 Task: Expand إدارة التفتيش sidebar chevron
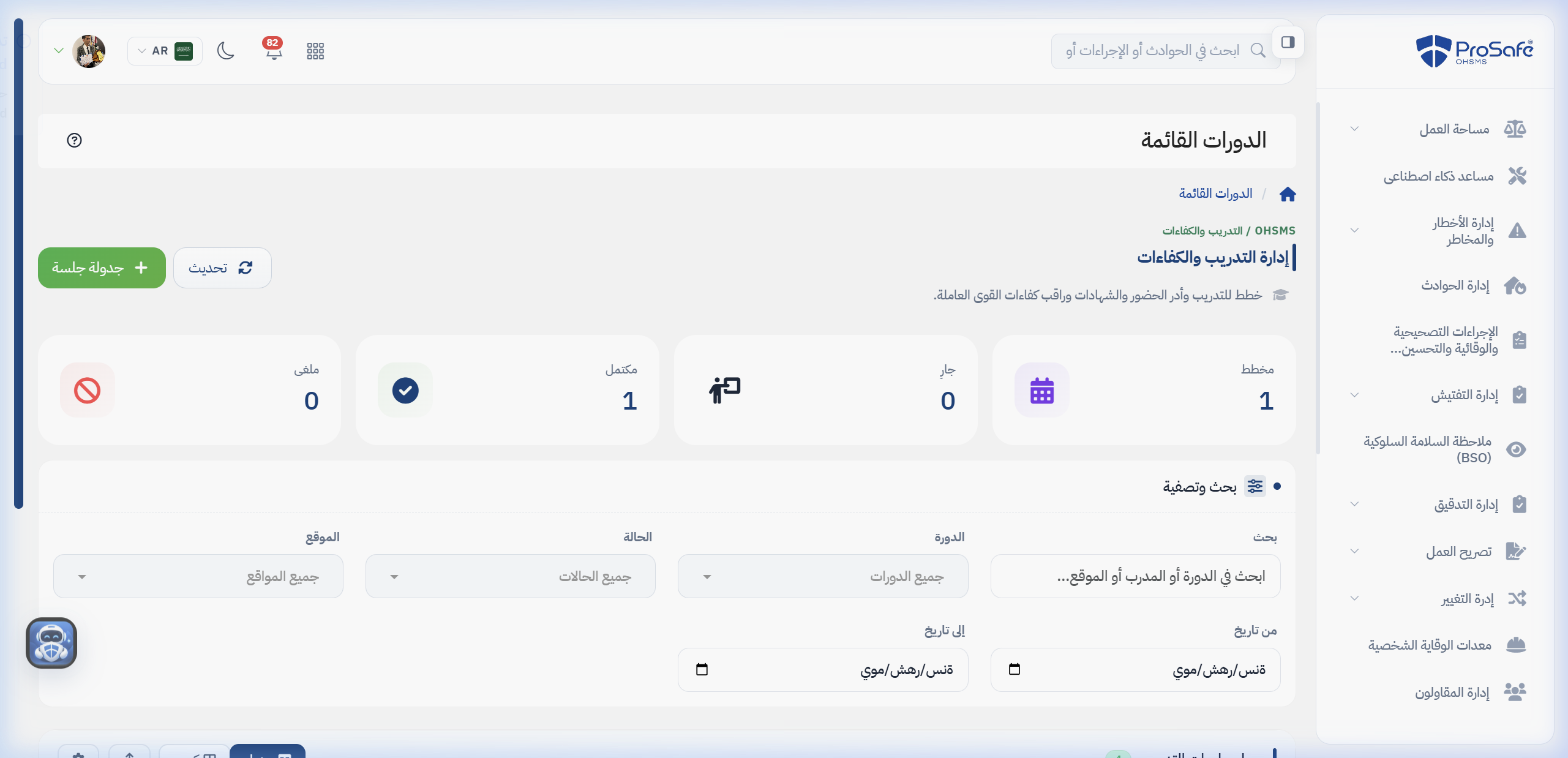tap(1354, 395)
